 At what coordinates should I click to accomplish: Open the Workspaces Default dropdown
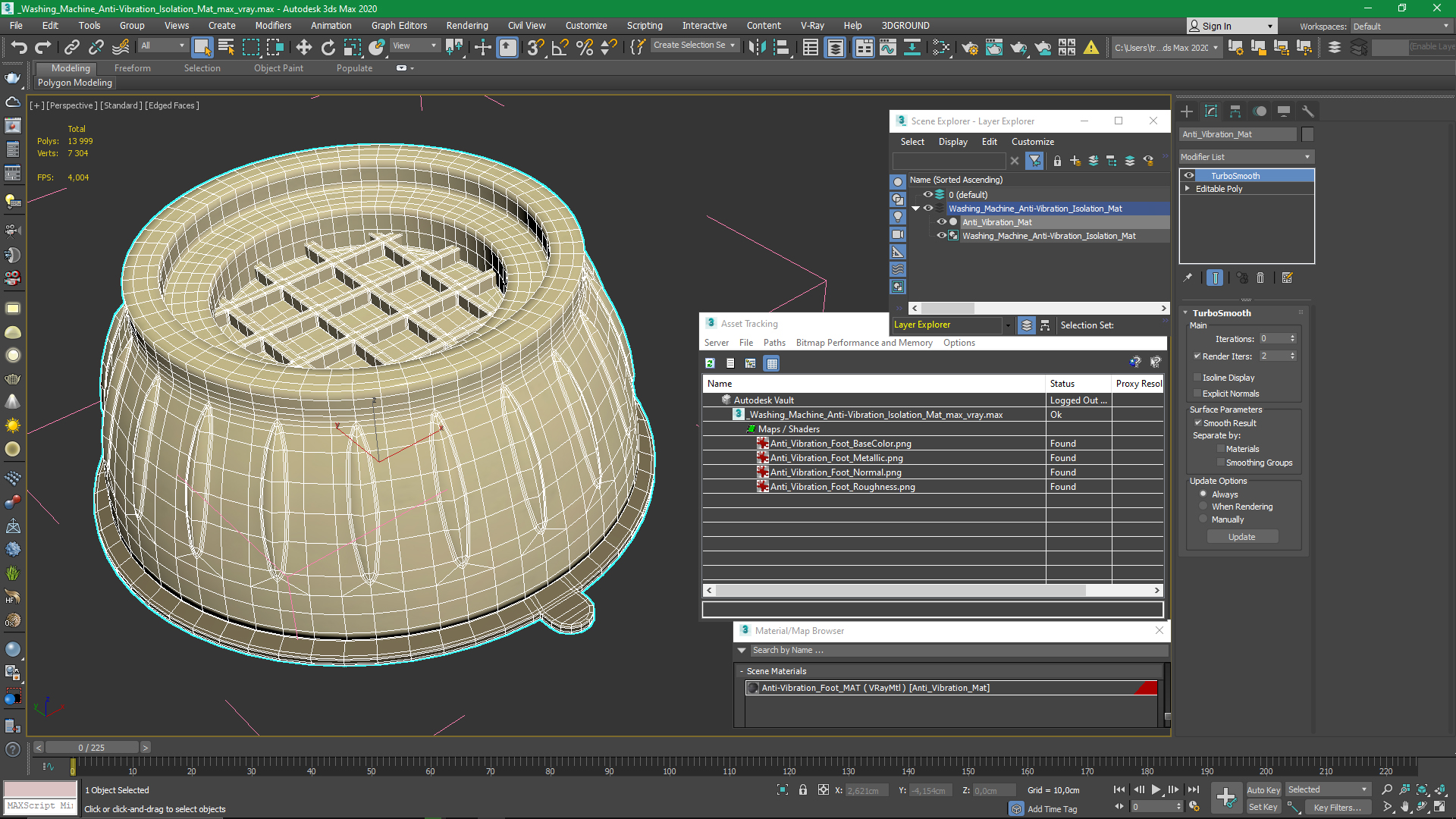(x=1401, y=26)
